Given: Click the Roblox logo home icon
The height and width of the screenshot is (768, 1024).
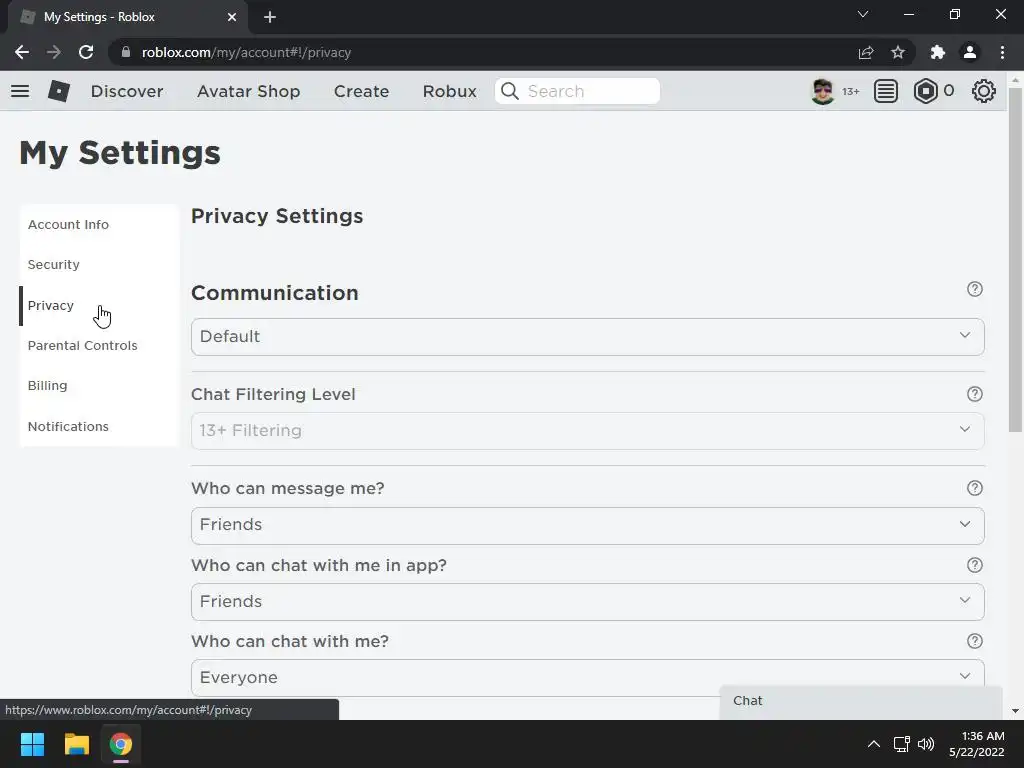Looking at the screenshot, I should click(x=59, y=91).
